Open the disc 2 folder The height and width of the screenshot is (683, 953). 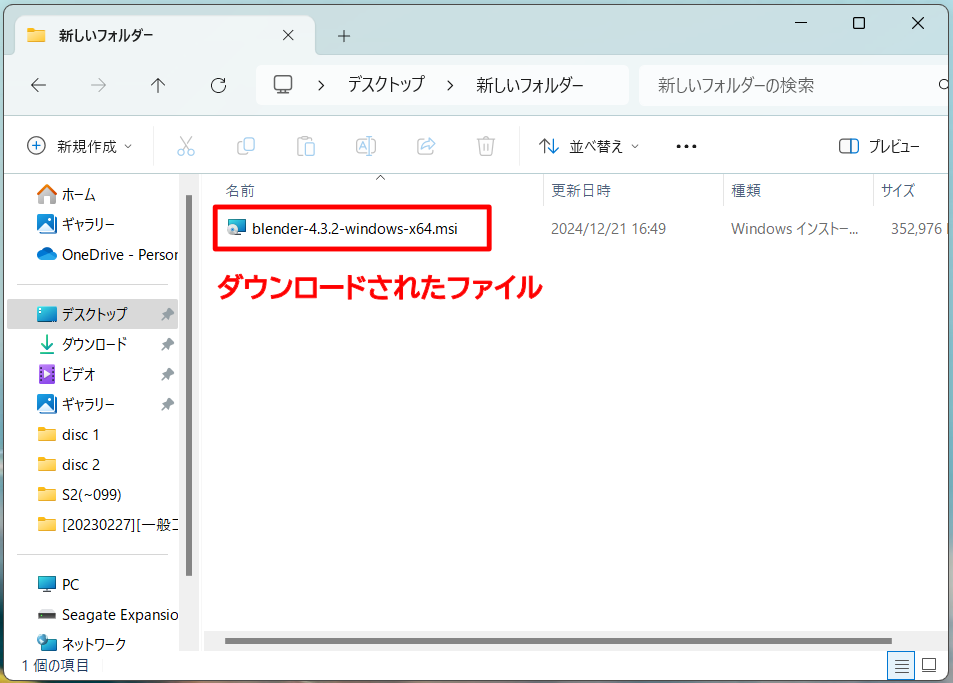pos(92,465)
